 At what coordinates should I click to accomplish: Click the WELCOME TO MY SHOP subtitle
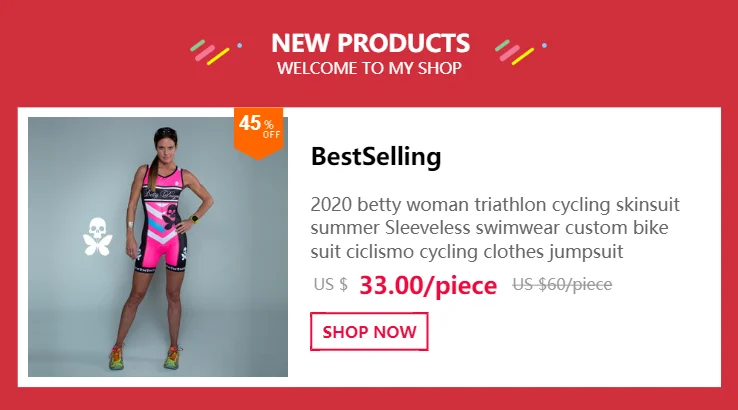tap(369, 68)
